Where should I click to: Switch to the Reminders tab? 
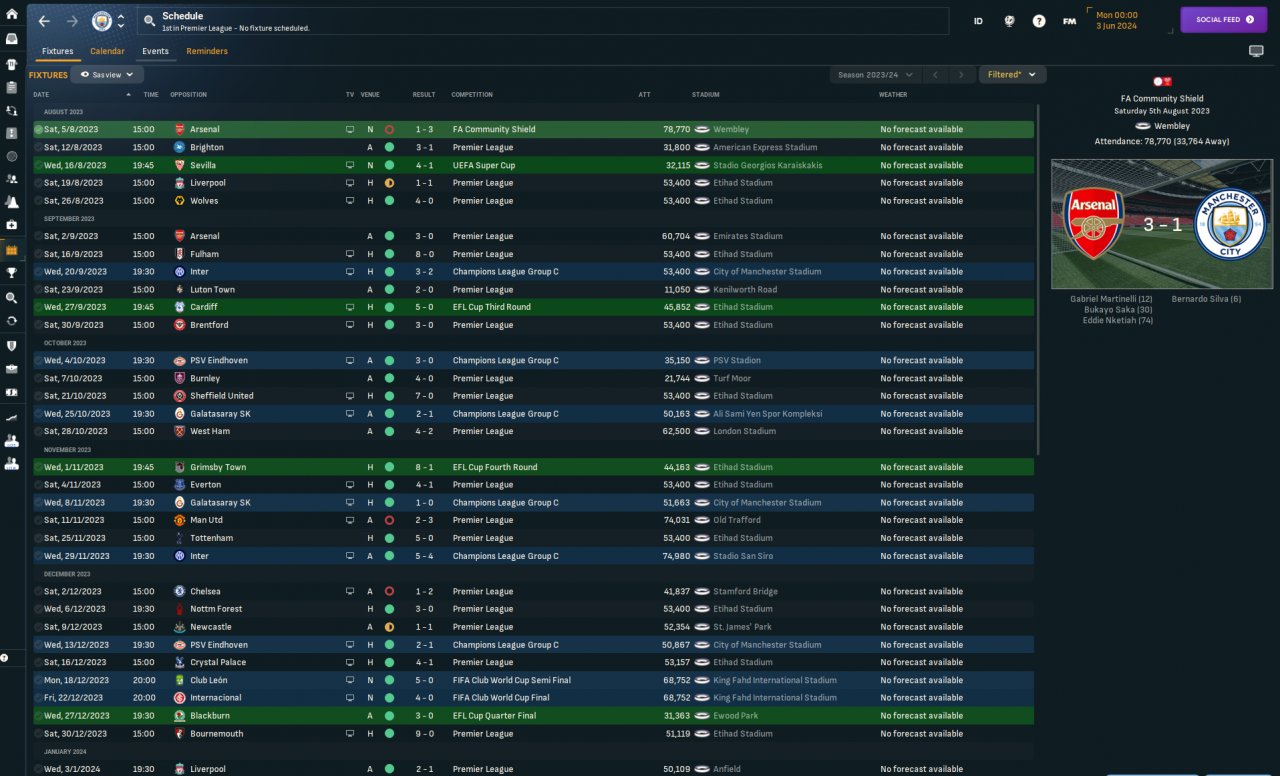tap(207, 51)
